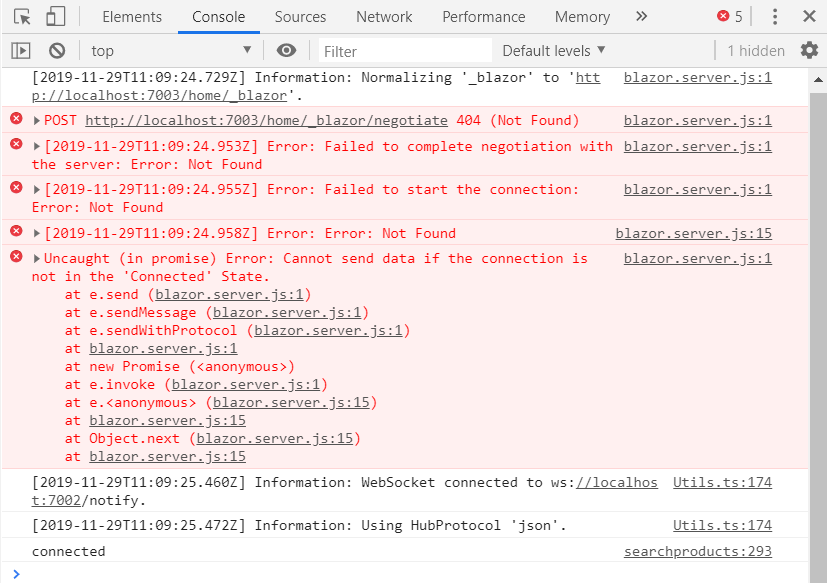Collapse the Uncaught in promise error

[36, 259]
